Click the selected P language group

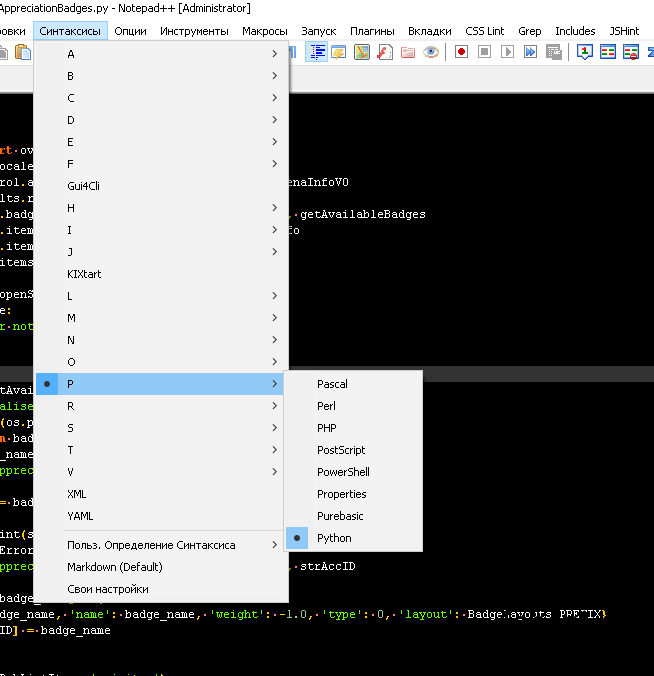(x=160, y=384)
